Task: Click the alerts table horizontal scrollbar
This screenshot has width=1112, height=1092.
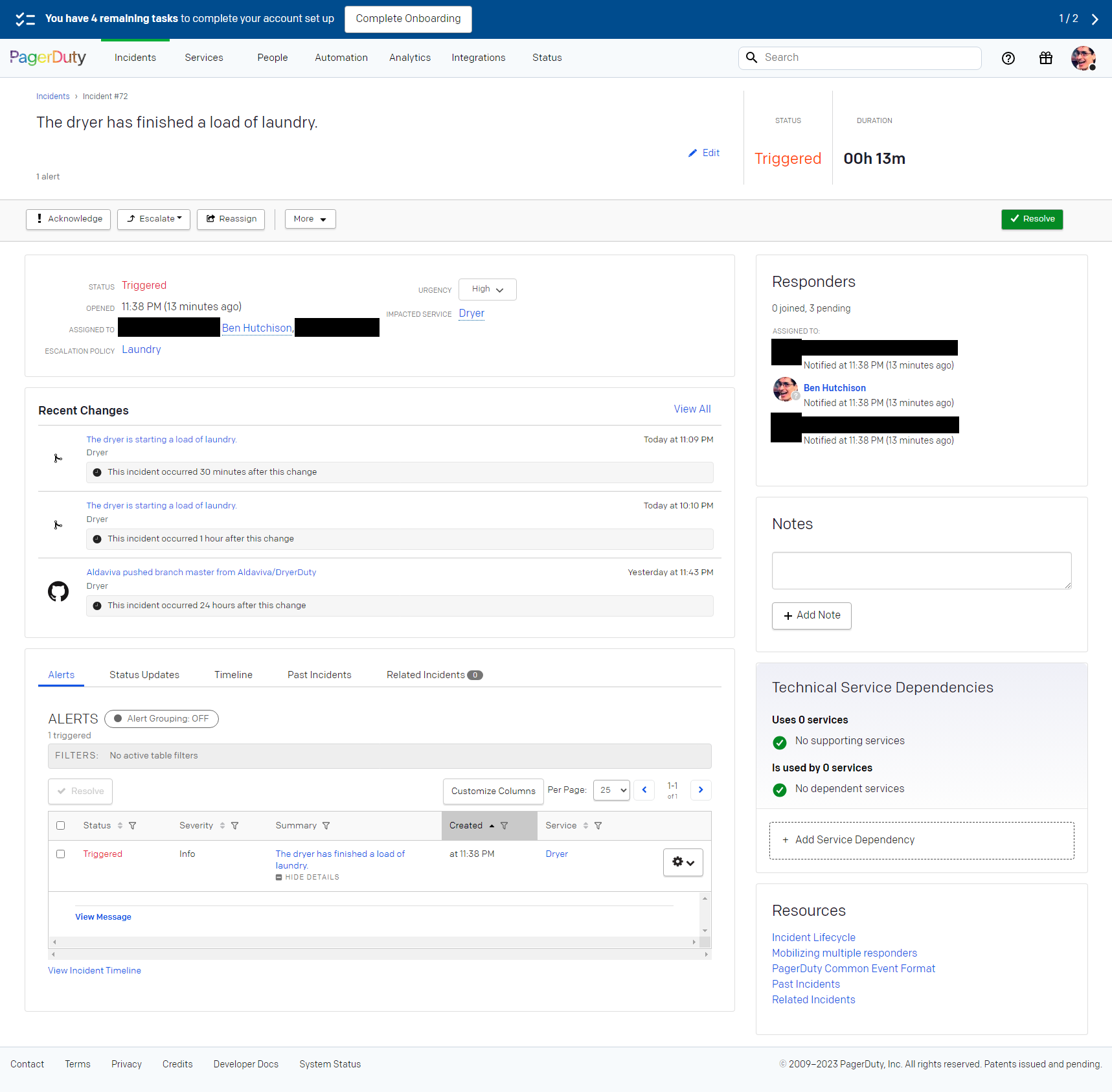Action: tap(380, 955)
